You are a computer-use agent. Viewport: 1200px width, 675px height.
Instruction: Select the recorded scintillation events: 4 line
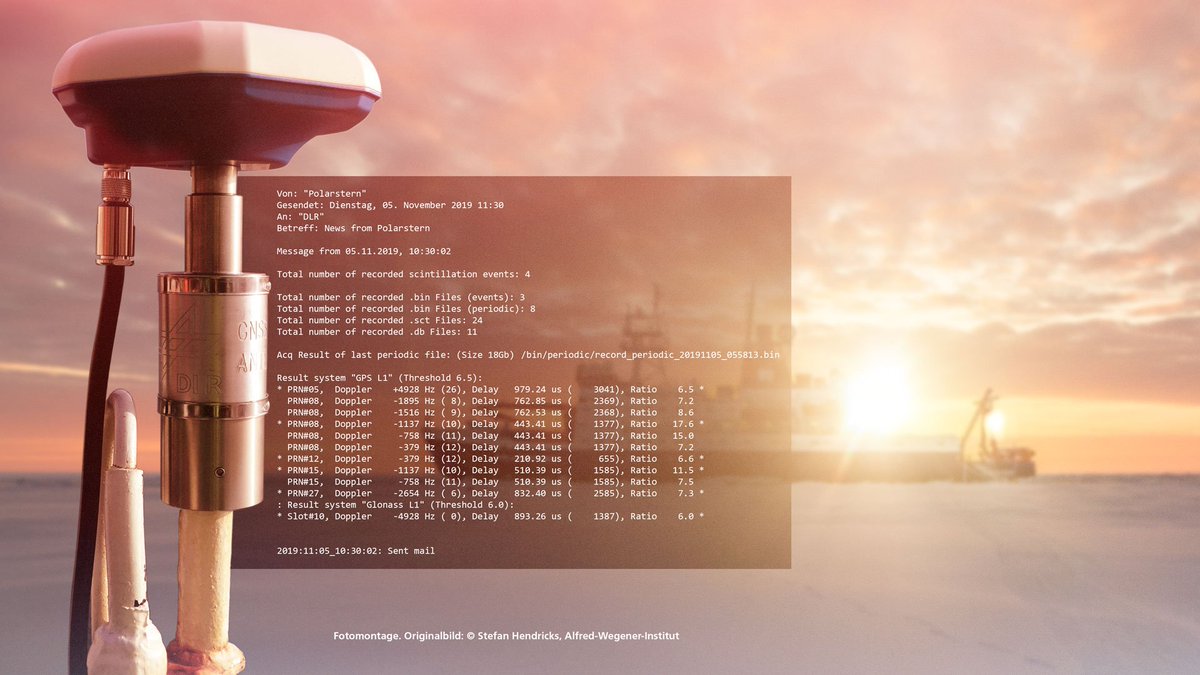click(x=404, y=274)
